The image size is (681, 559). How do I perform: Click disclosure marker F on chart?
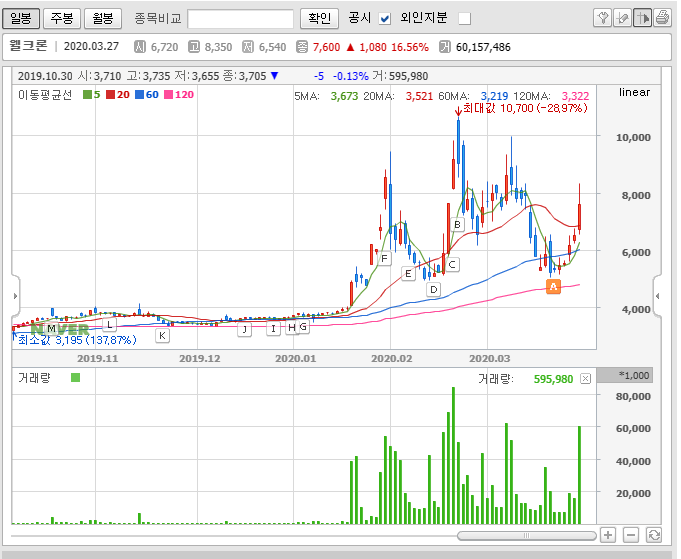point(384,259)
